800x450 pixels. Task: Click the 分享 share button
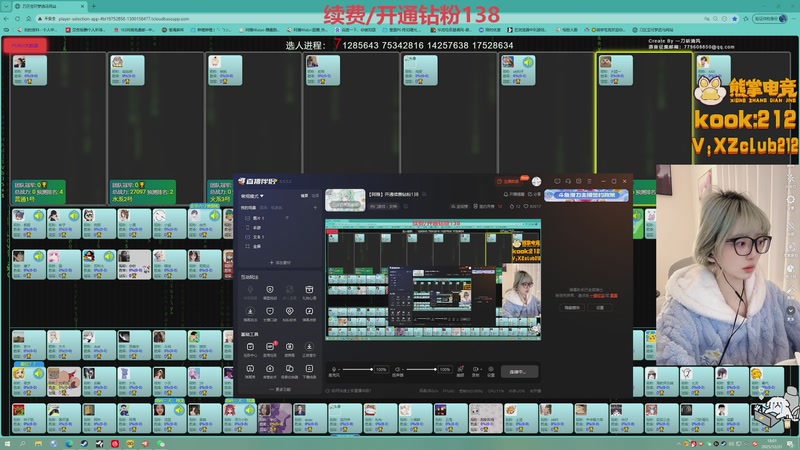point(535,194)
